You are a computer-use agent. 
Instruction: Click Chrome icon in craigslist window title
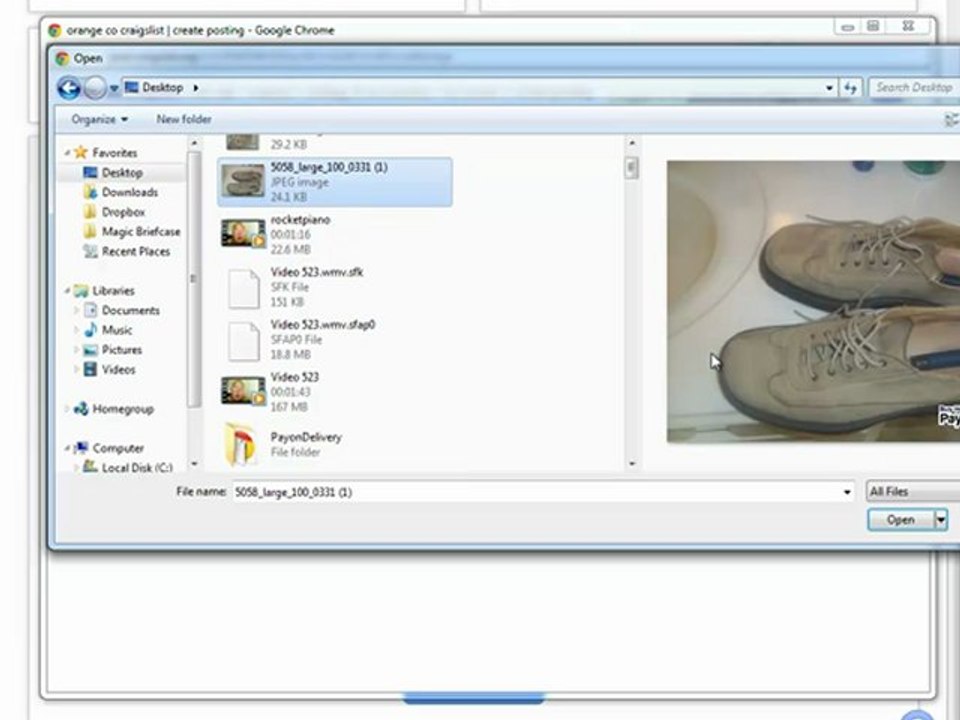[x=54, y=31]
